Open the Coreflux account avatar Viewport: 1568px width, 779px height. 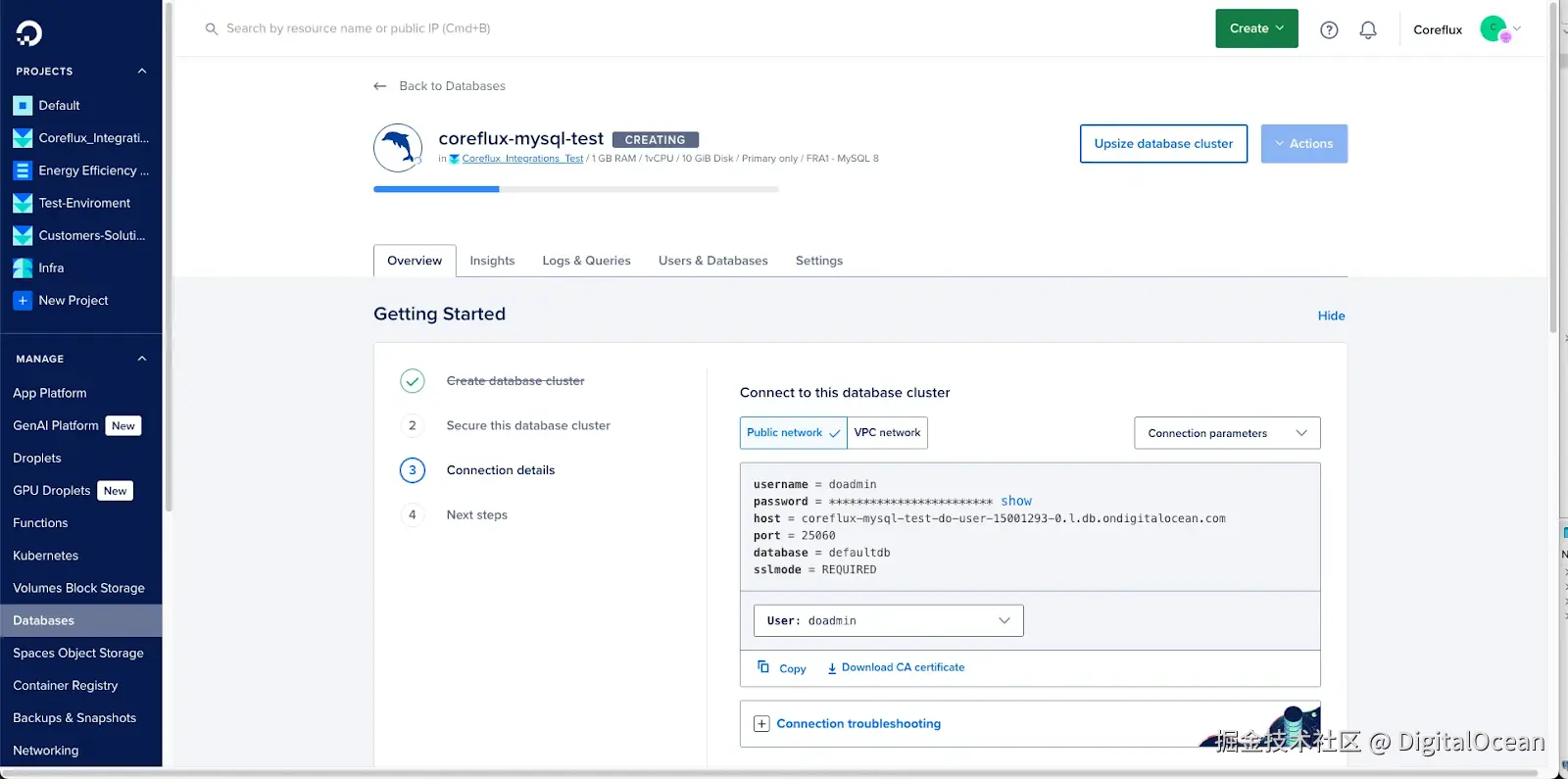[x=1494, y=29]
